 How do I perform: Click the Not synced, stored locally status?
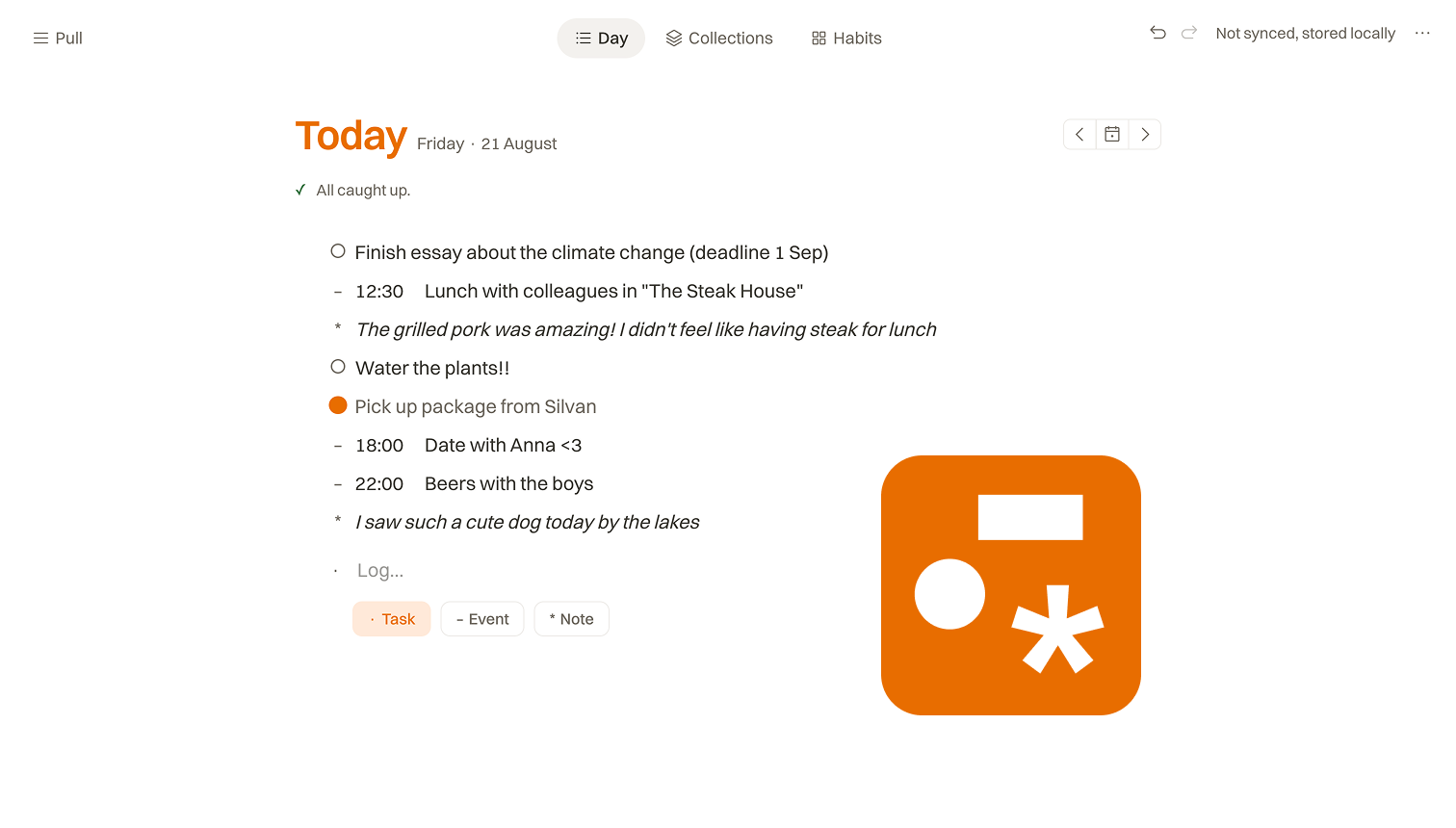click(1305, 34)
